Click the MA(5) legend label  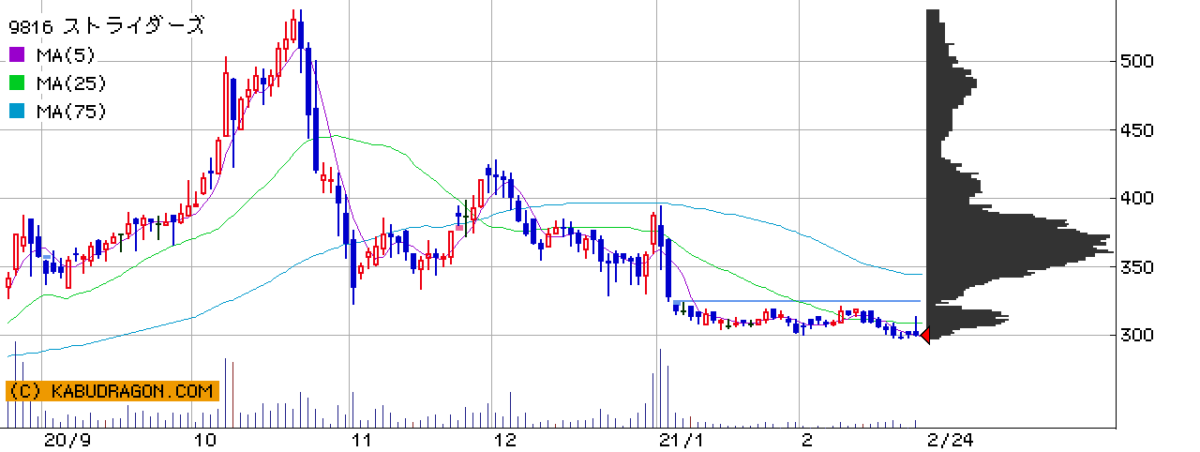66,55
